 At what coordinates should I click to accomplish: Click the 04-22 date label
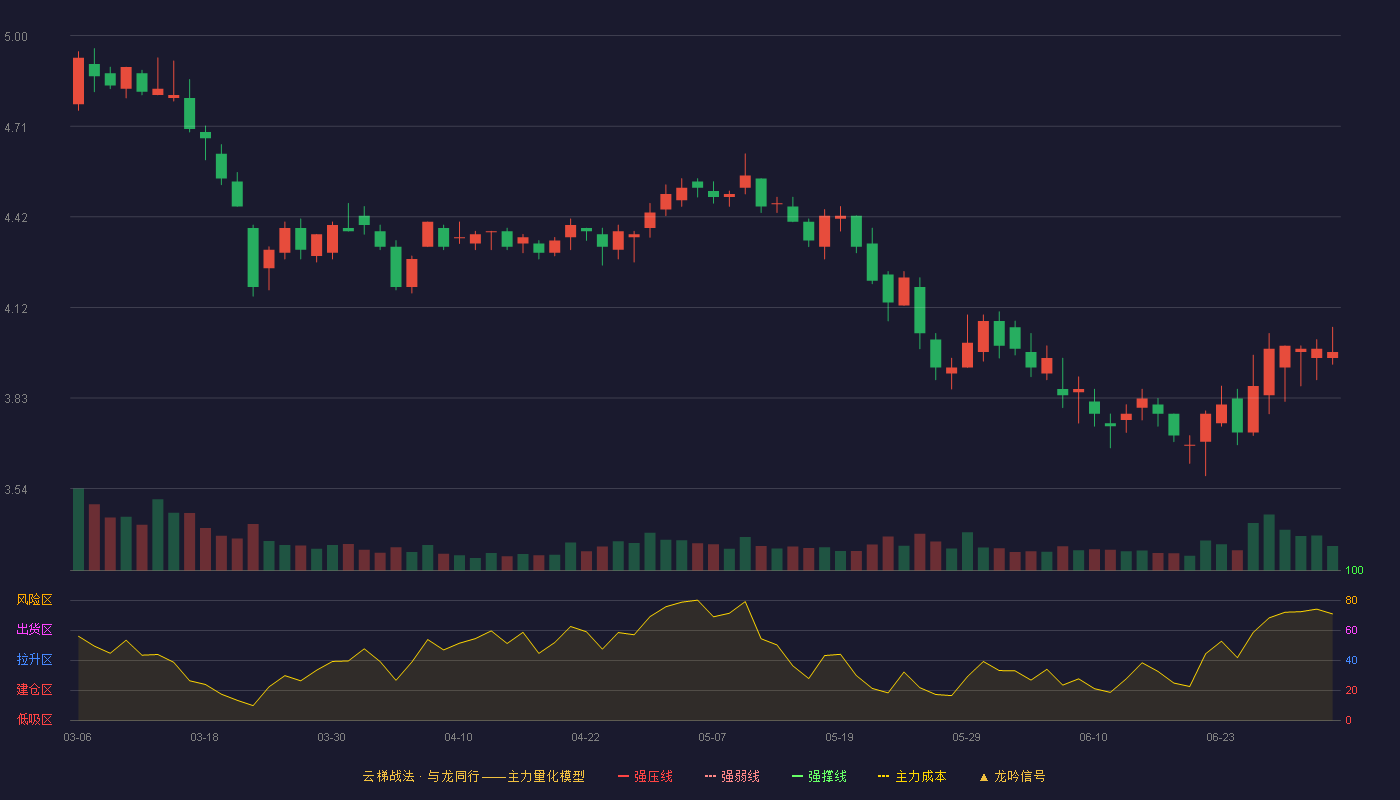pos(585,737)
